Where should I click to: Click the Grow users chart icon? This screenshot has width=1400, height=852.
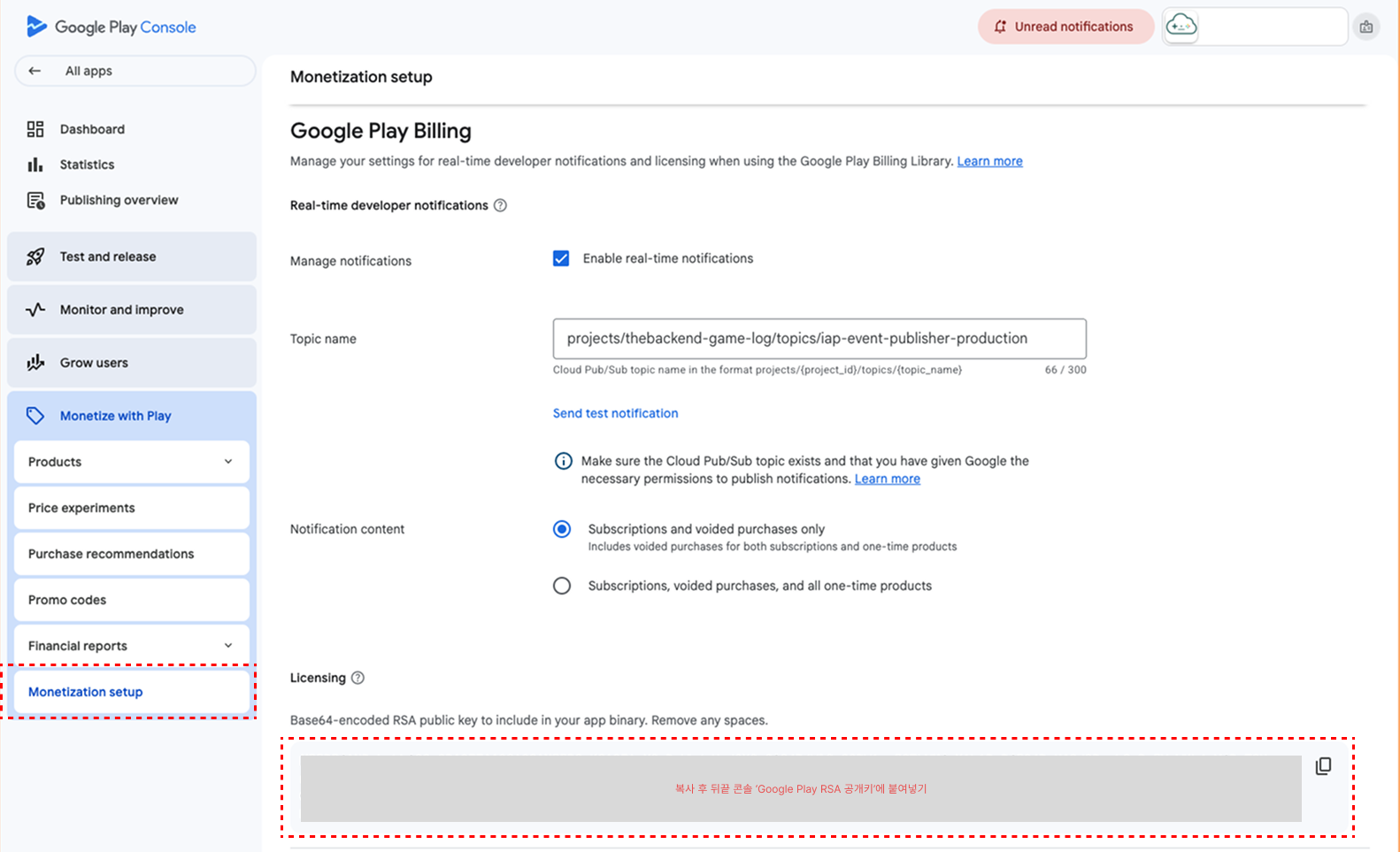[x=35, y=363]
